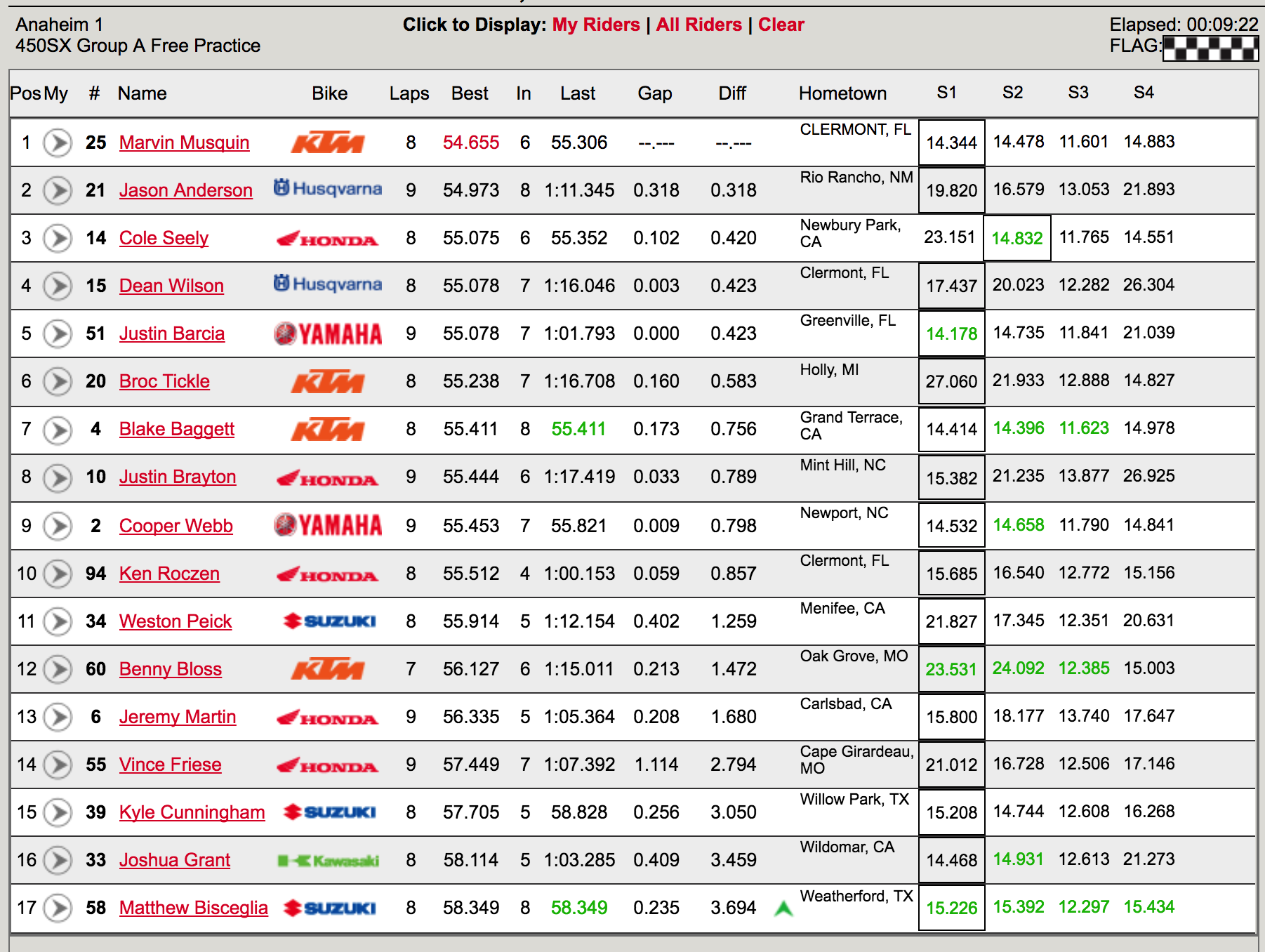Open Cole Seely rider link

[x=164, y=238]
